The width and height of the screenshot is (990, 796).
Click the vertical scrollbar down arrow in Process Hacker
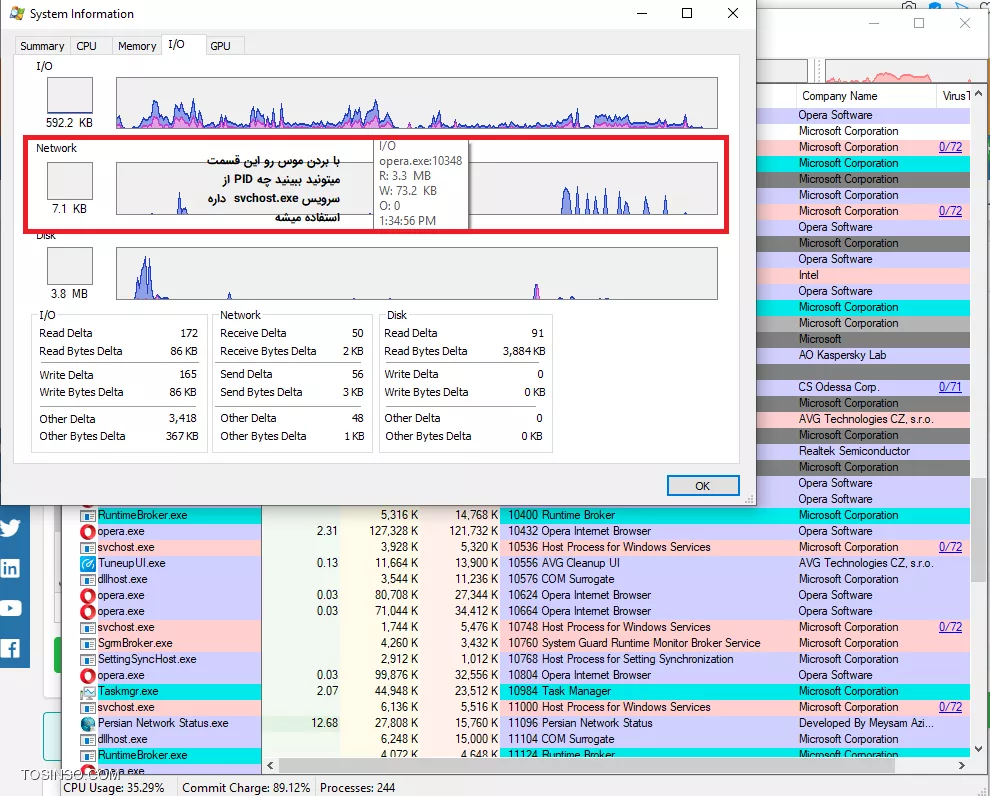(x=979, y=749)
